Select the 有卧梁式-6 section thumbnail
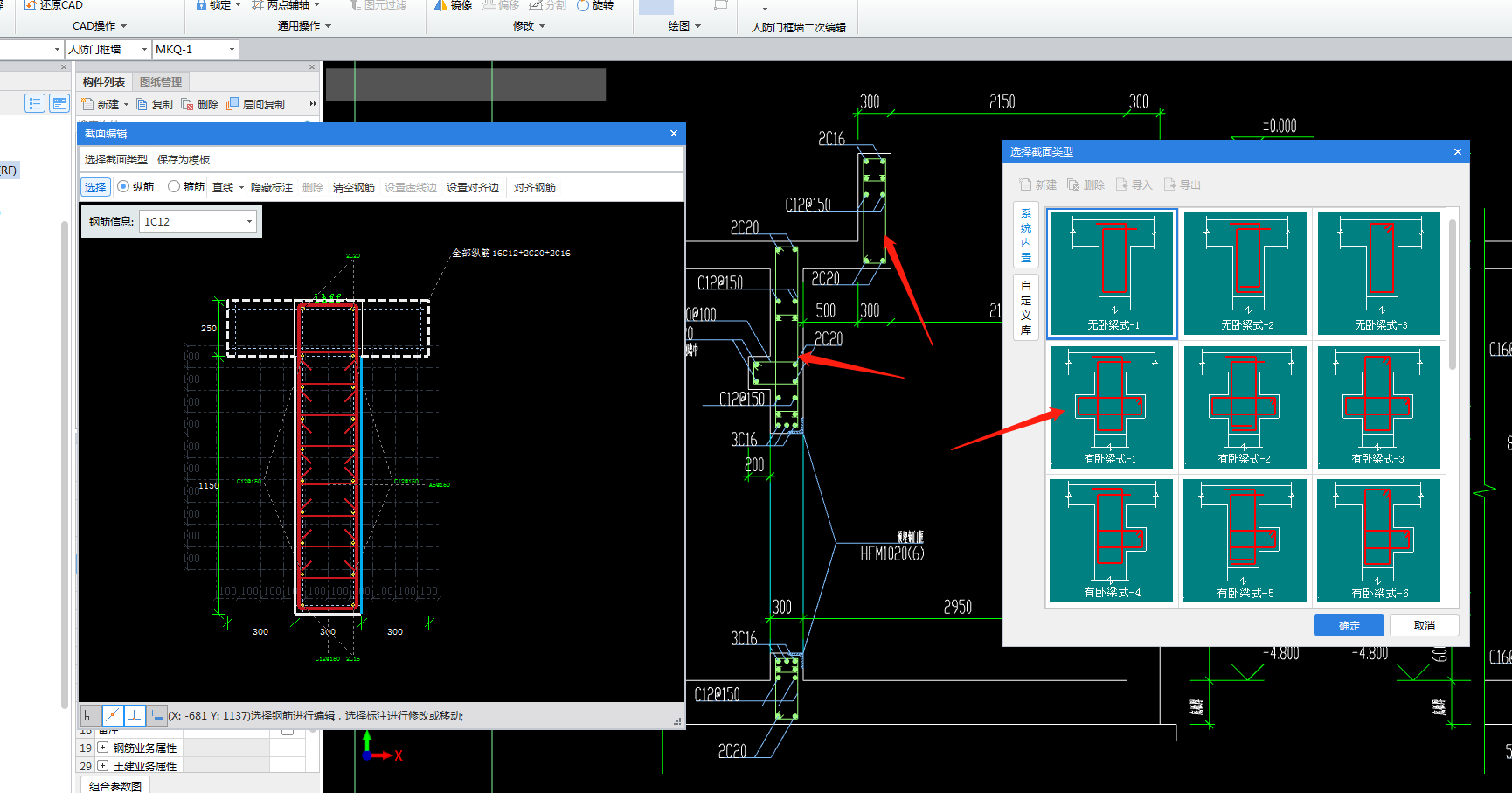1512x793 pixels. [1379, 540]
